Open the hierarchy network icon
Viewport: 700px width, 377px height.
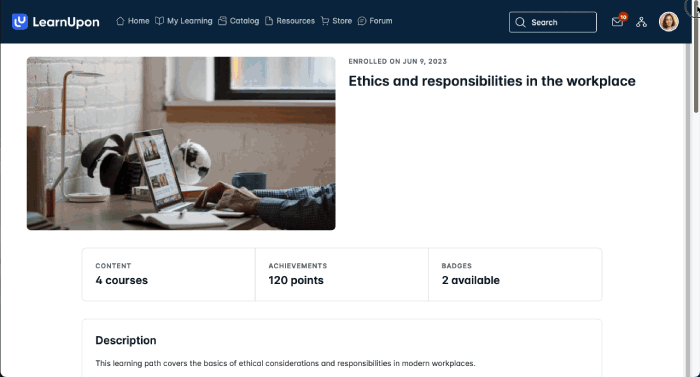pos(642,22)
